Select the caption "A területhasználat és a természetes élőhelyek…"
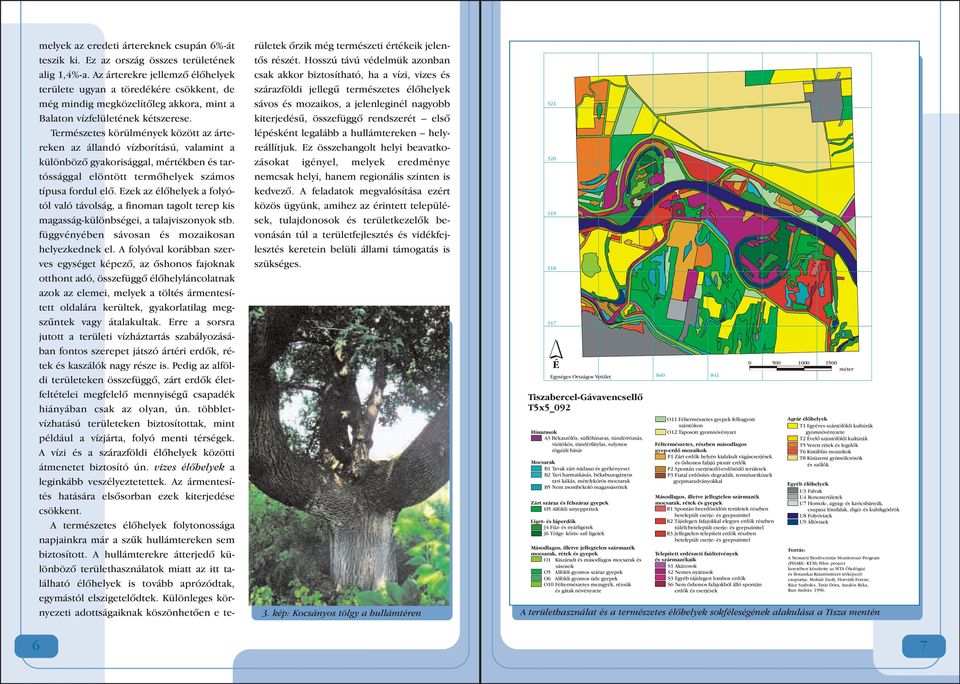Image resolution: width=960 pixels, height=684 pixels. pos(700,612)
